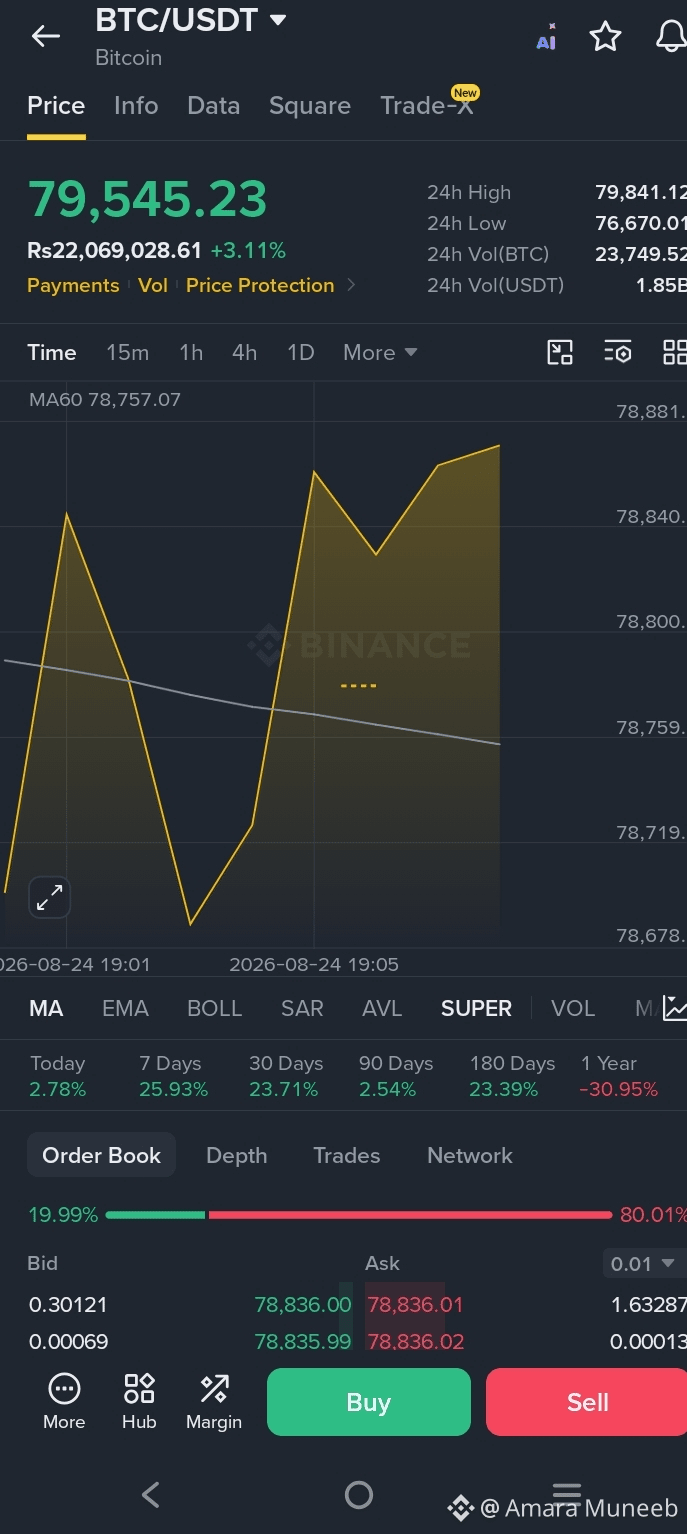
Task: Switch to the Square tab
Action: [310, 106]
